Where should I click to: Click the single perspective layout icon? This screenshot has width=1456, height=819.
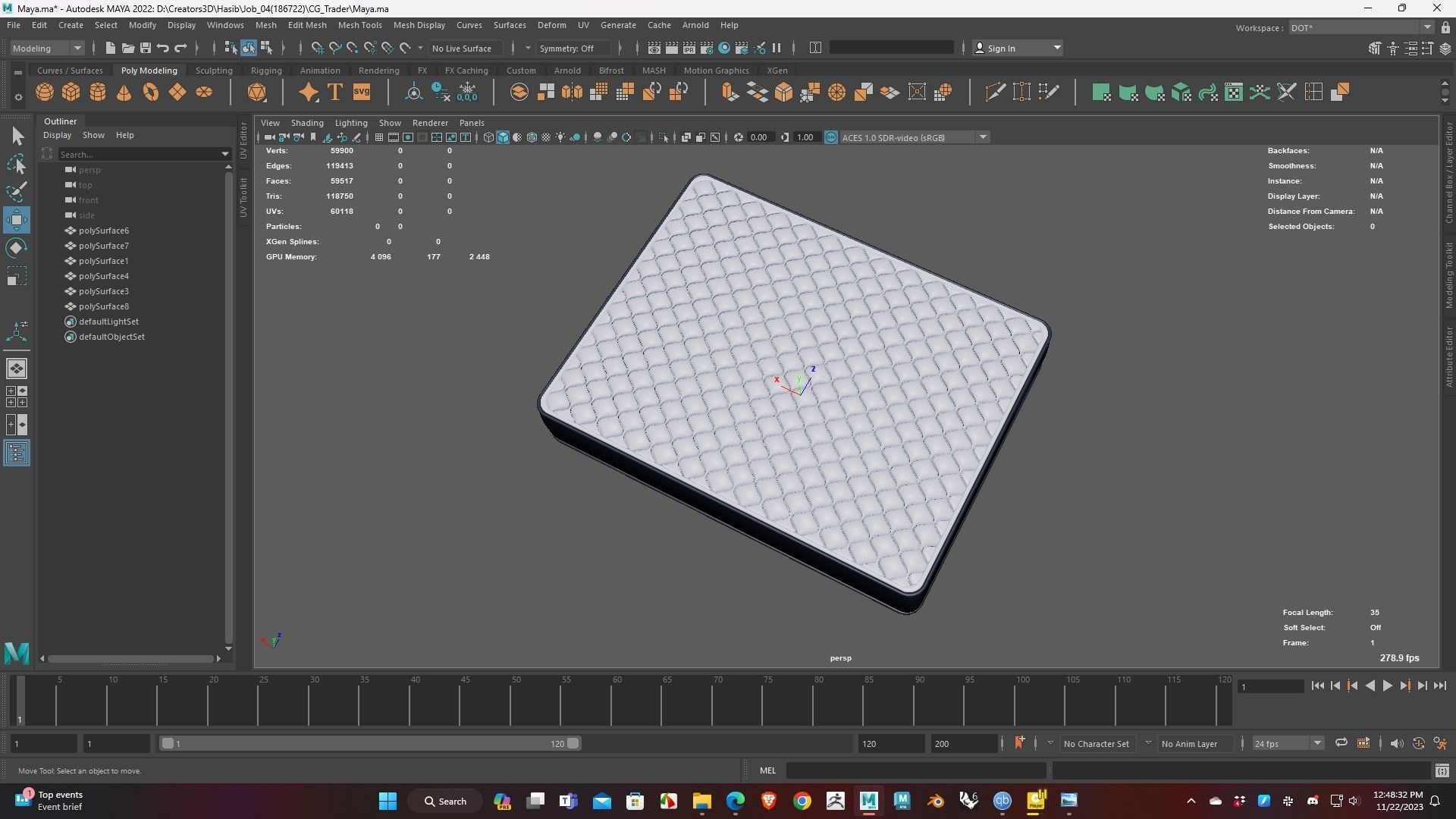click(17, 369)
